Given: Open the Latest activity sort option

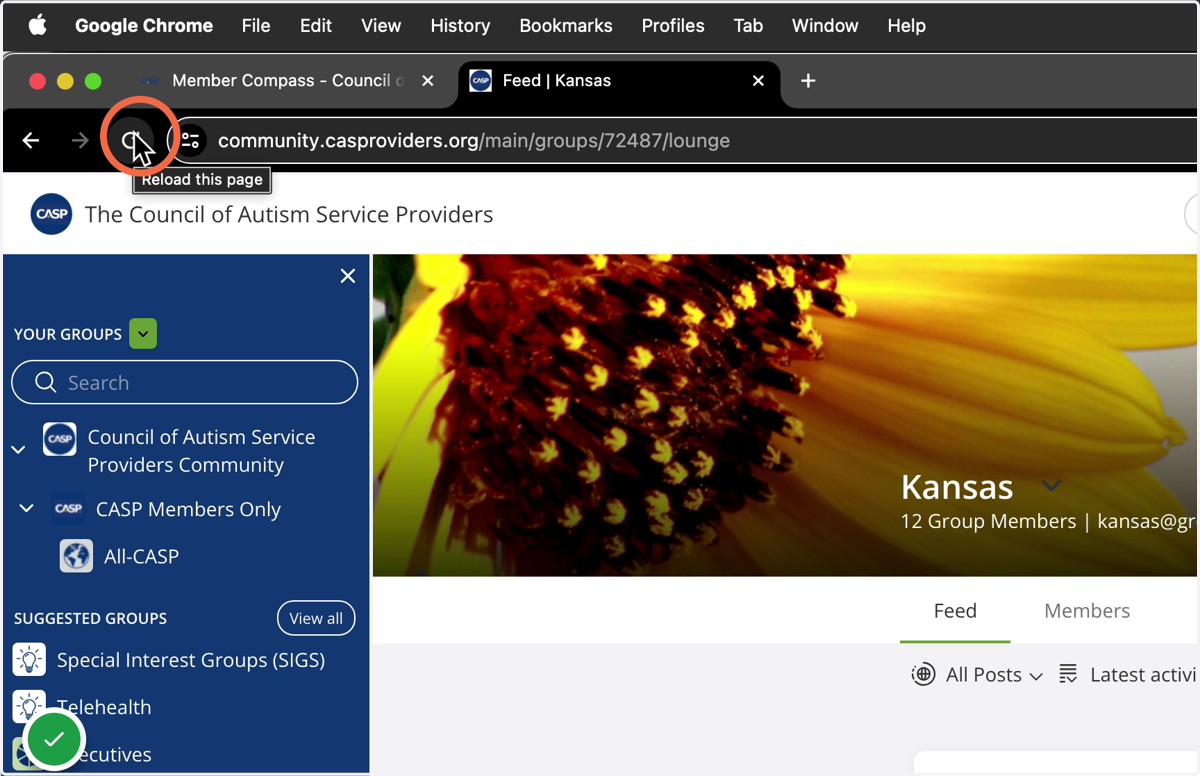Looking at the screenshot, I should (1129, 675).
